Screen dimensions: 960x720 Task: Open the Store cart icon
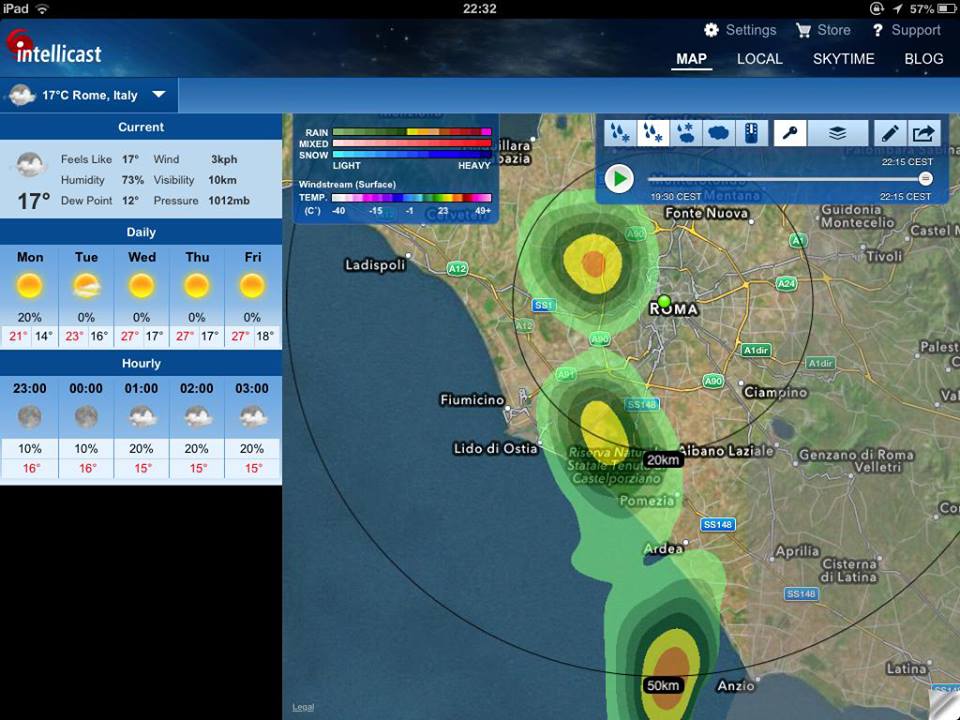click(x=803, y=30)
